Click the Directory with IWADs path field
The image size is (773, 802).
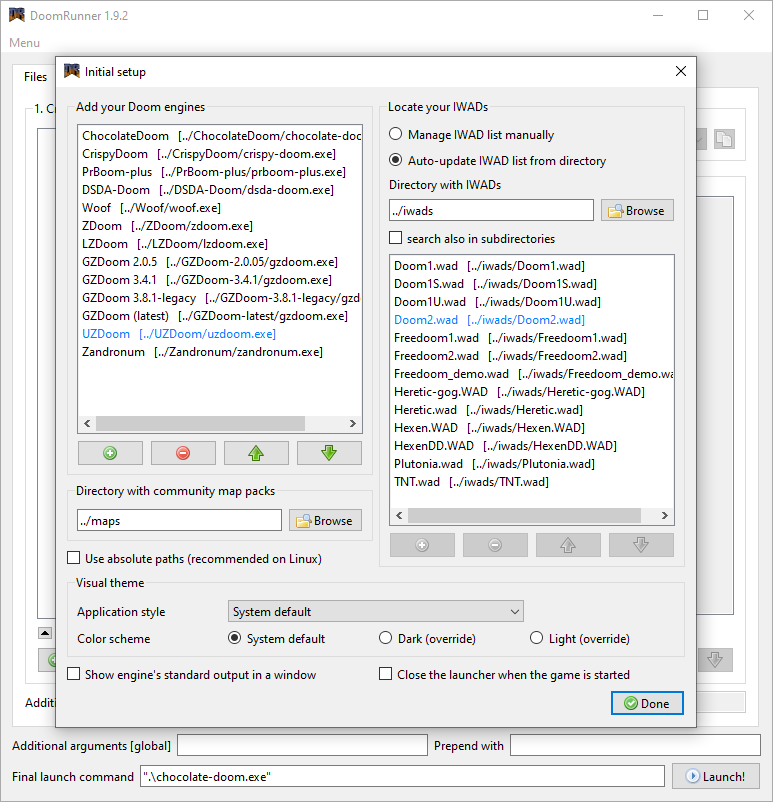tap(491, 211)
